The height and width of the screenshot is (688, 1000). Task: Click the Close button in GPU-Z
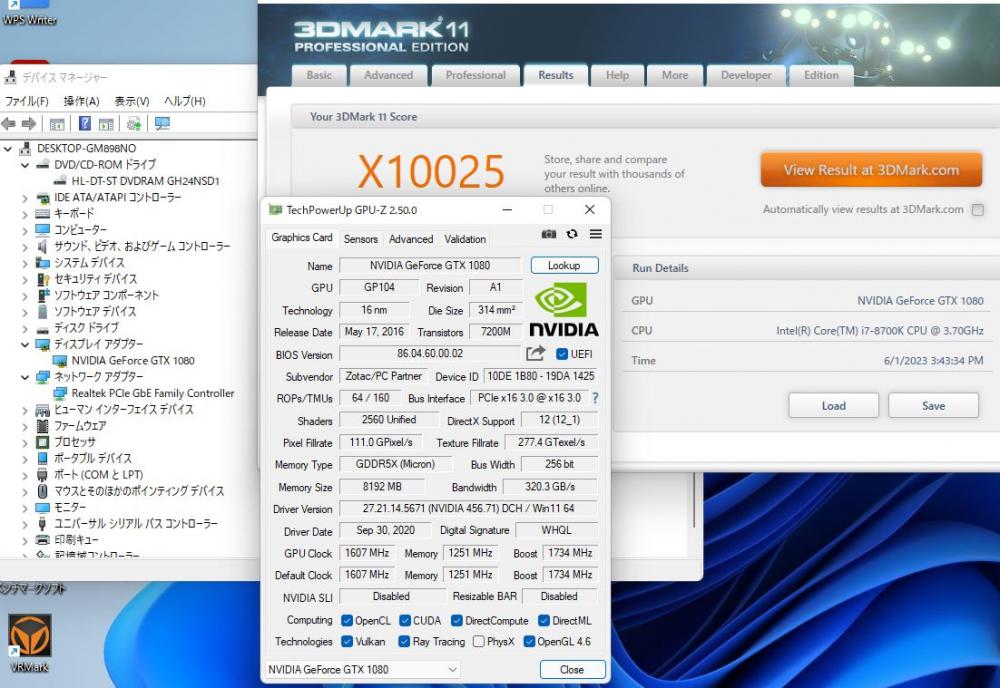(x=572, y=670)
